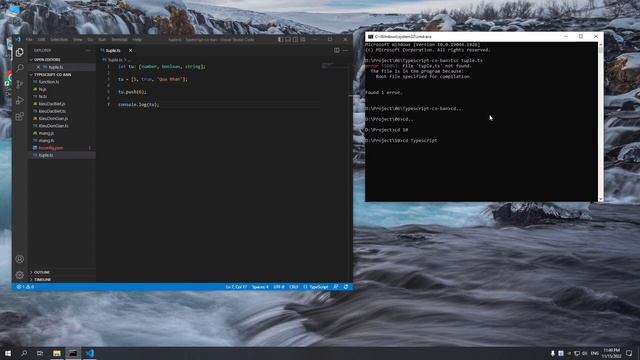Open the Manage gear icon in VS Code
This screenshot has width=640, height=360.
(x=20, y=275)
